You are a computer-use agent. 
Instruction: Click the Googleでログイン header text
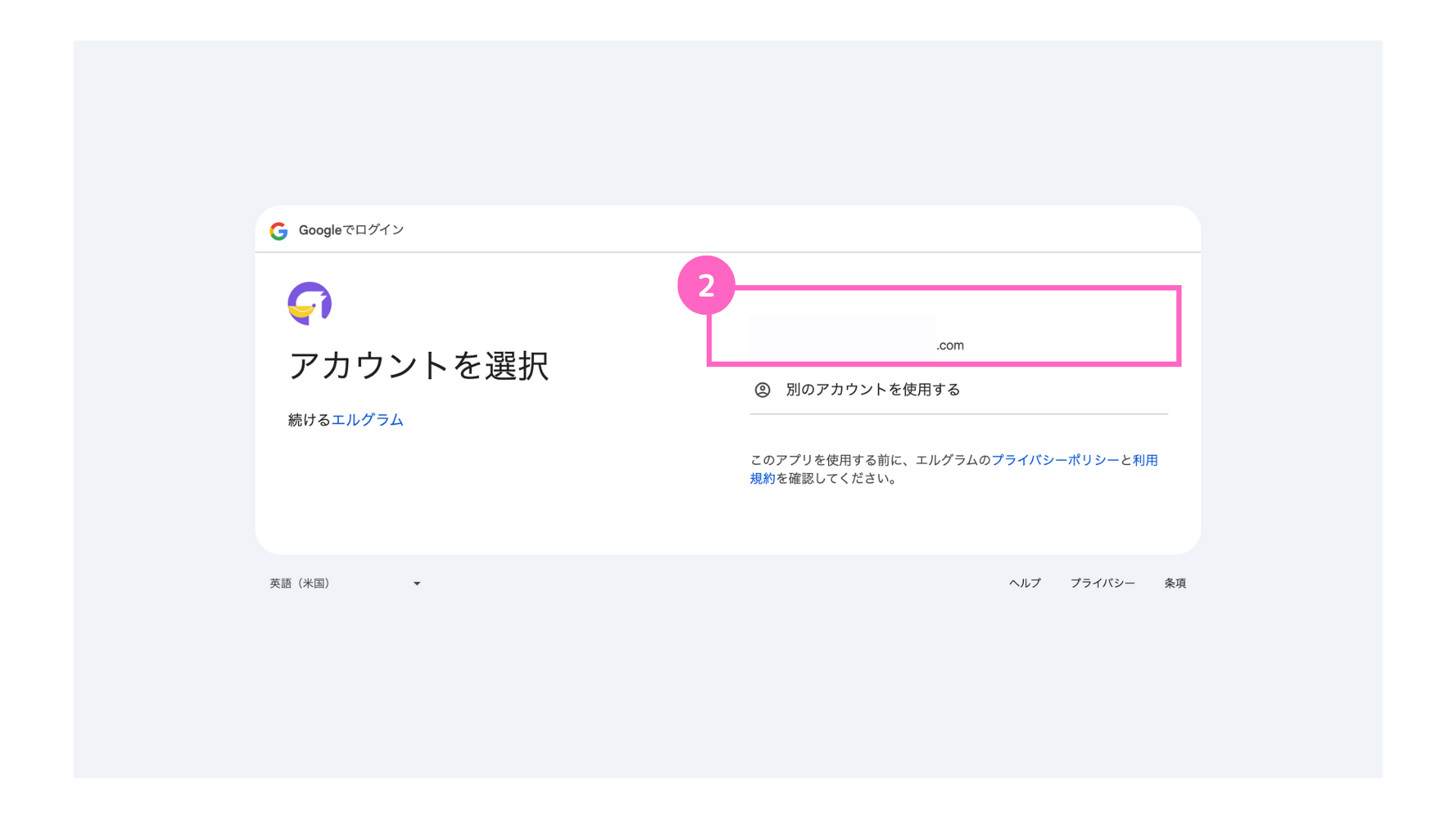[x=351, y=230]
